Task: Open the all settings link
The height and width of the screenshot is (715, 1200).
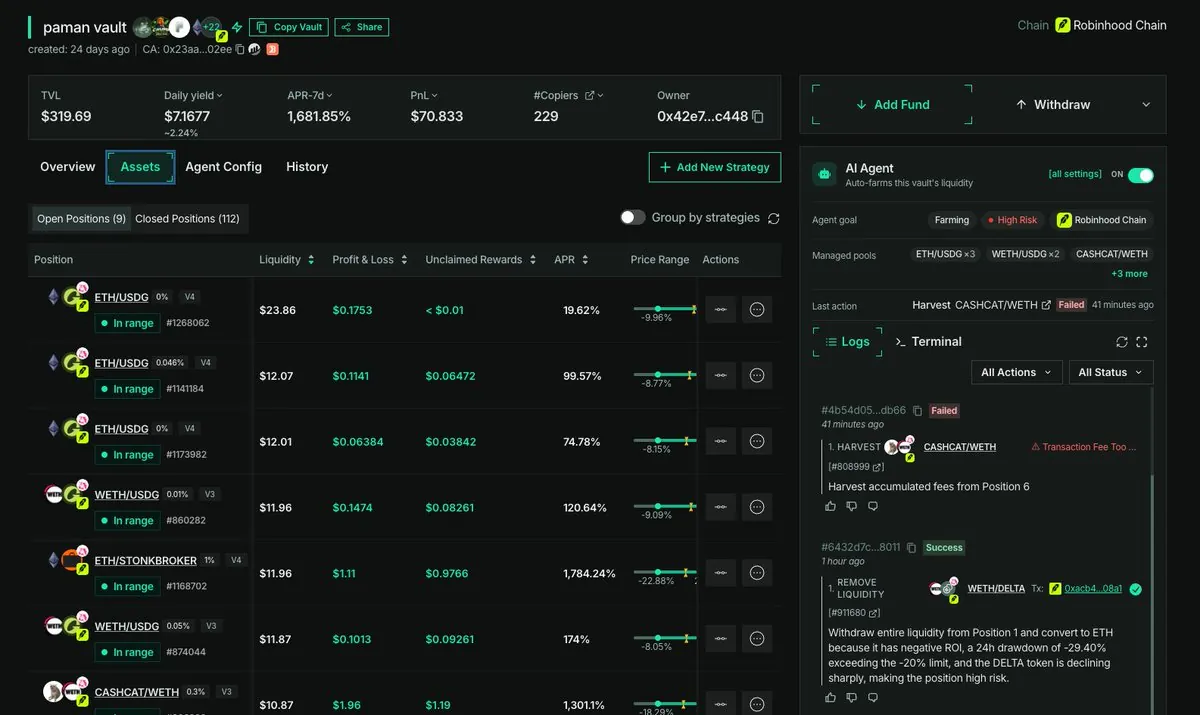Action: (1075, 174)
